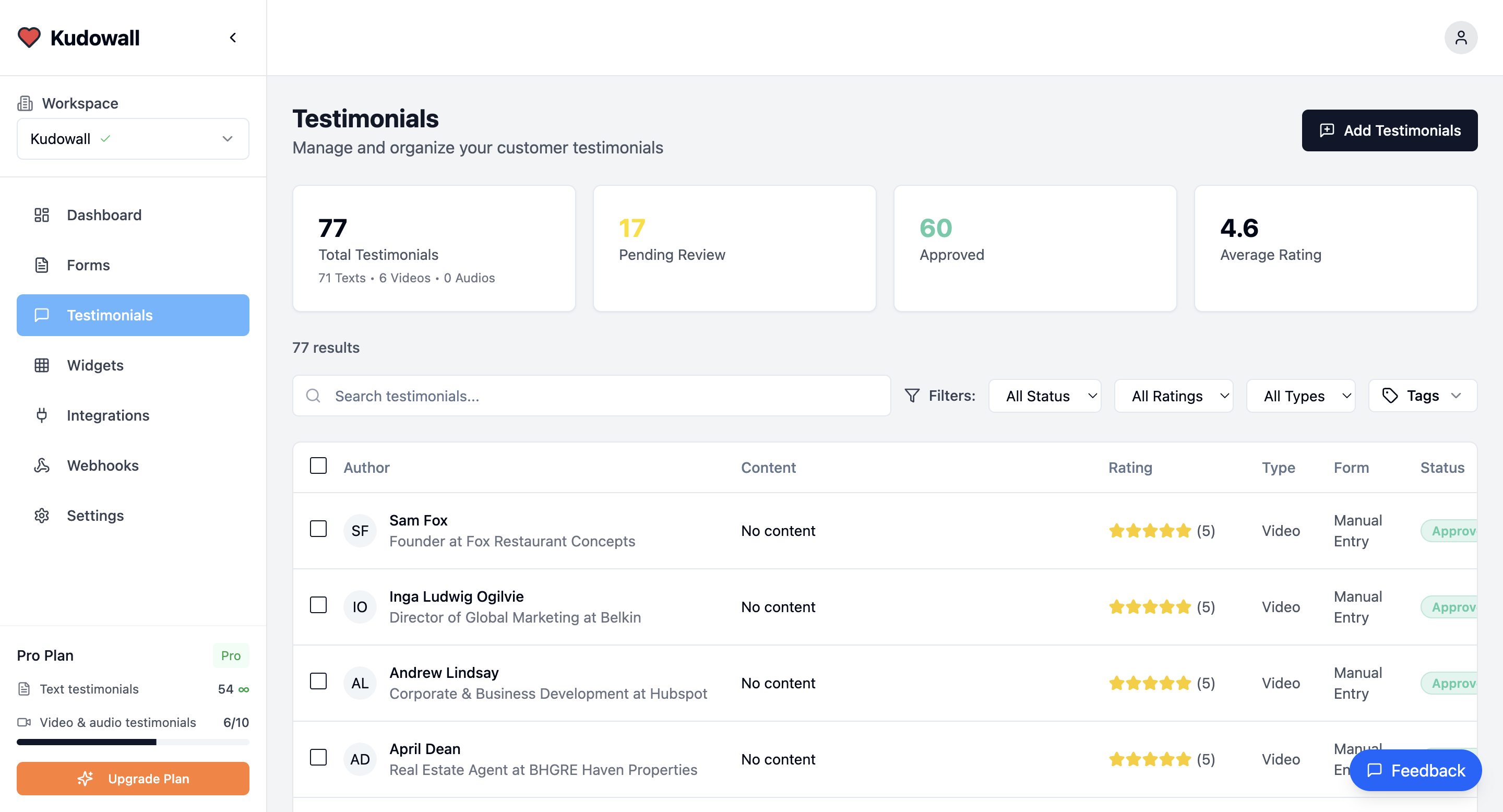Click the Pending Review stat card

tap(735, 248)
